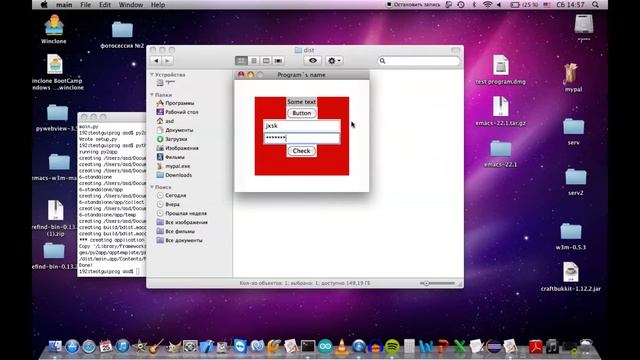This screenshot has height=360, width=640.
Task: Switch Finder to icon view
Action: (241, 60)
